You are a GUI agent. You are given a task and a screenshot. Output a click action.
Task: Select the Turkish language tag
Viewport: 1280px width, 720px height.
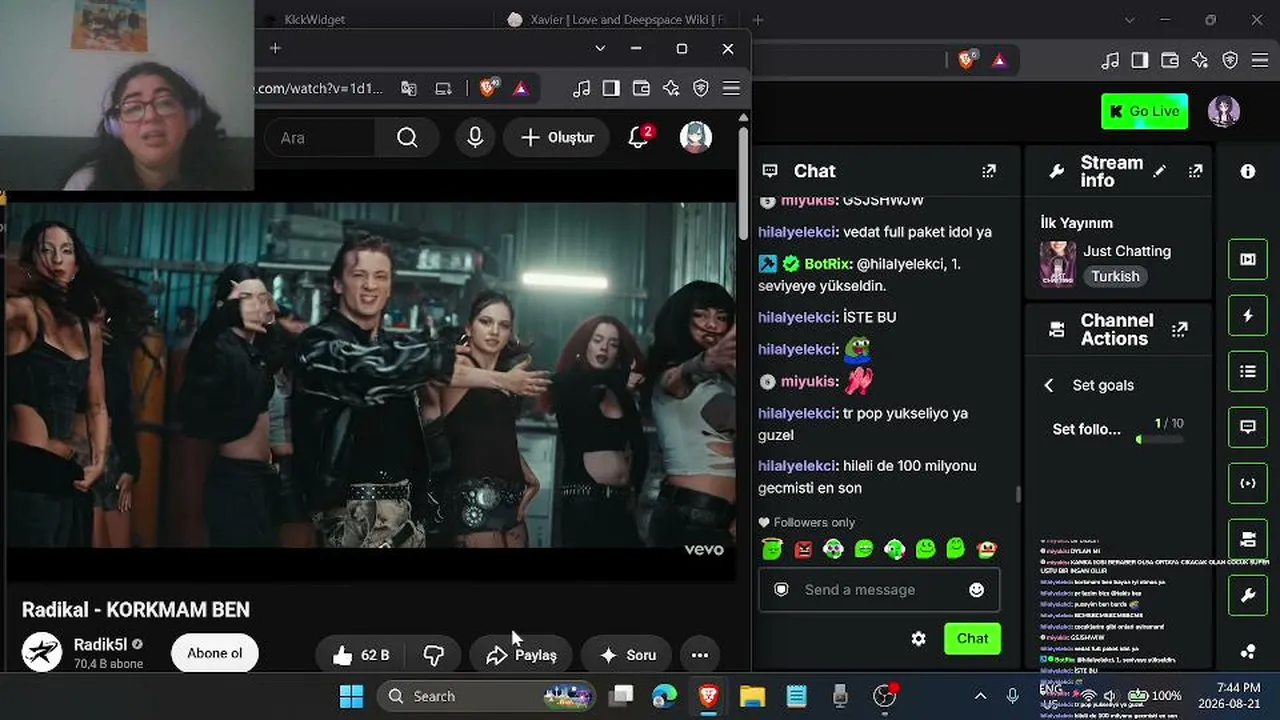[1115, 276]
